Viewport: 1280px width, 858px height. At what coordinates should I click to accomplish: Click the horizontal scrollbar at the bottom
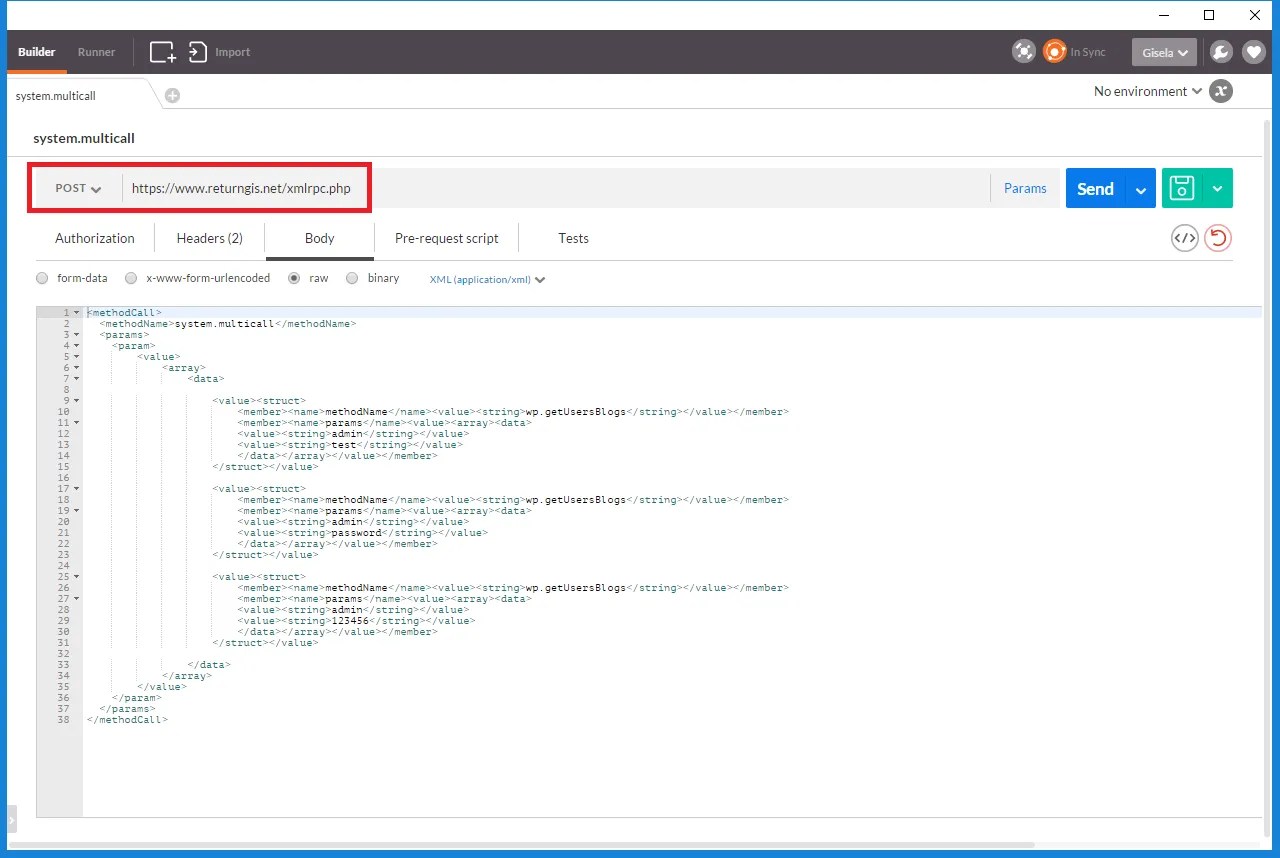click(x=520, y=846)
